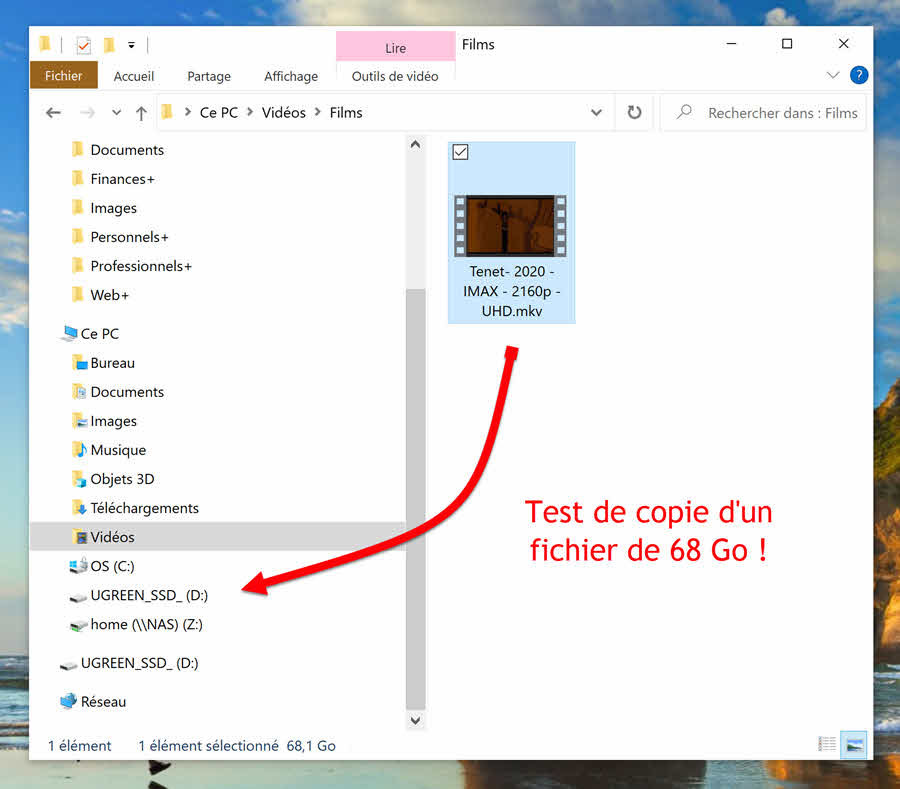Click the Tenet video thumbnail
This screenshot has width=900, height=789.
tap(510, 226)
